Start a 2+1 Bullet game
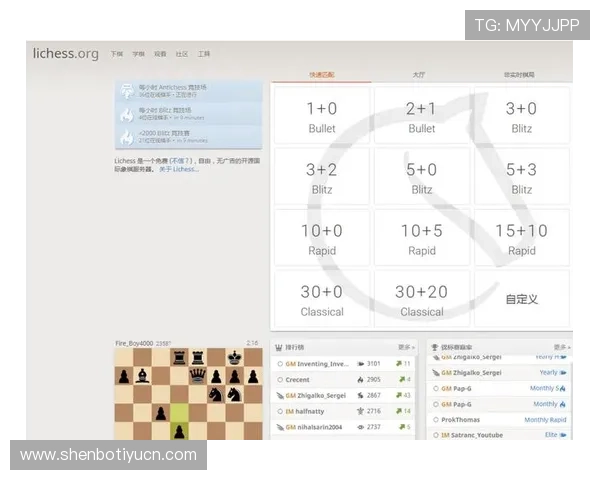 click(x=422, y=116)
